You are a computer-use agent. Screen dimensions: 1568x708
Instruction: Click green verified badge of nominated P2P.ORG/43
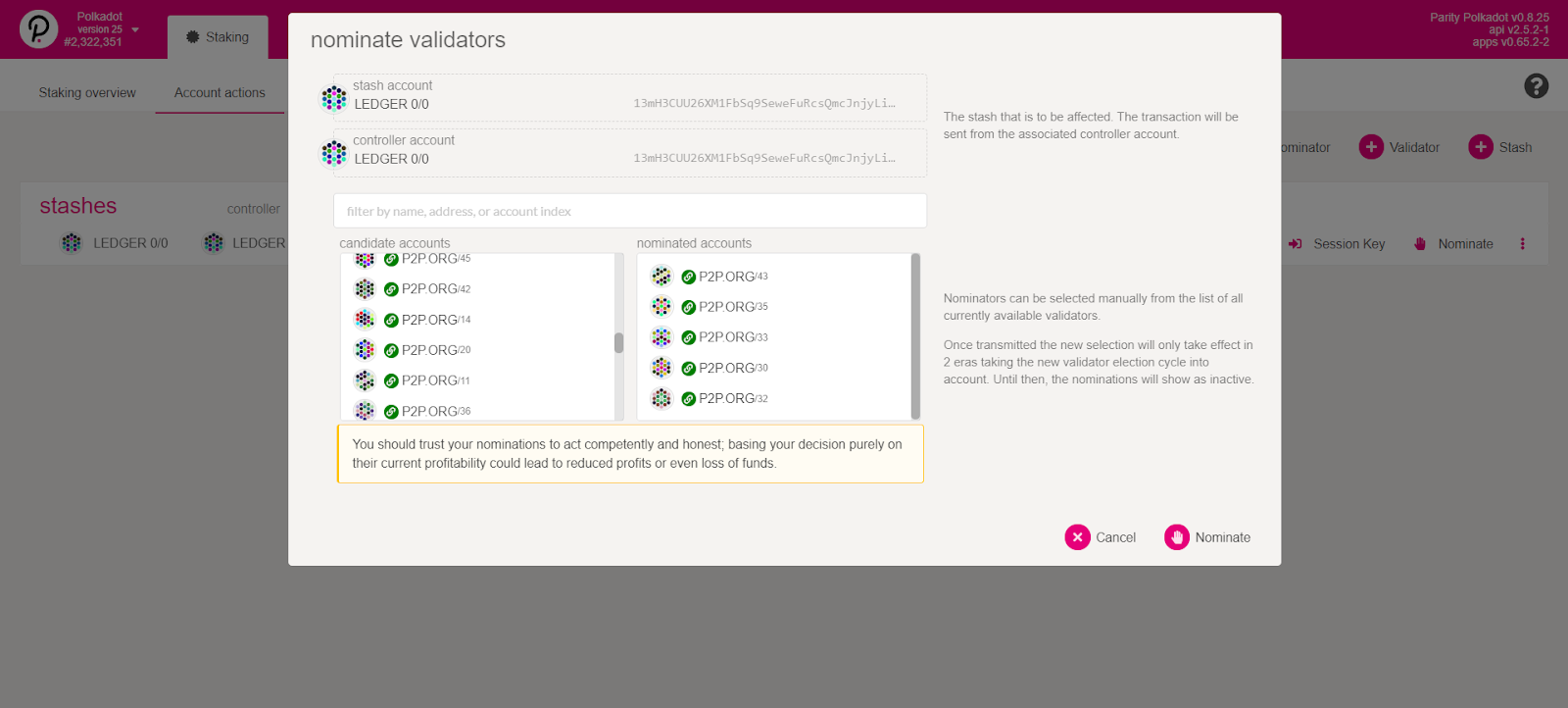coord(688,278)
